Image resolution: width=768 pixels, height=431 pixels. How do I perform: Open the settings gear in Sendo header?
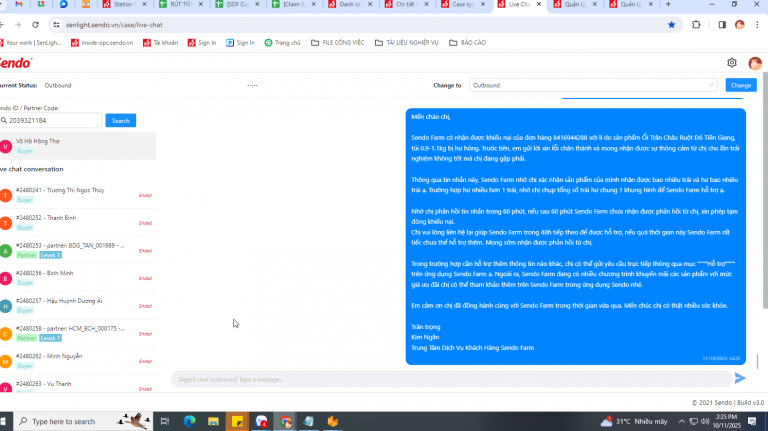(x=732, y=63)
